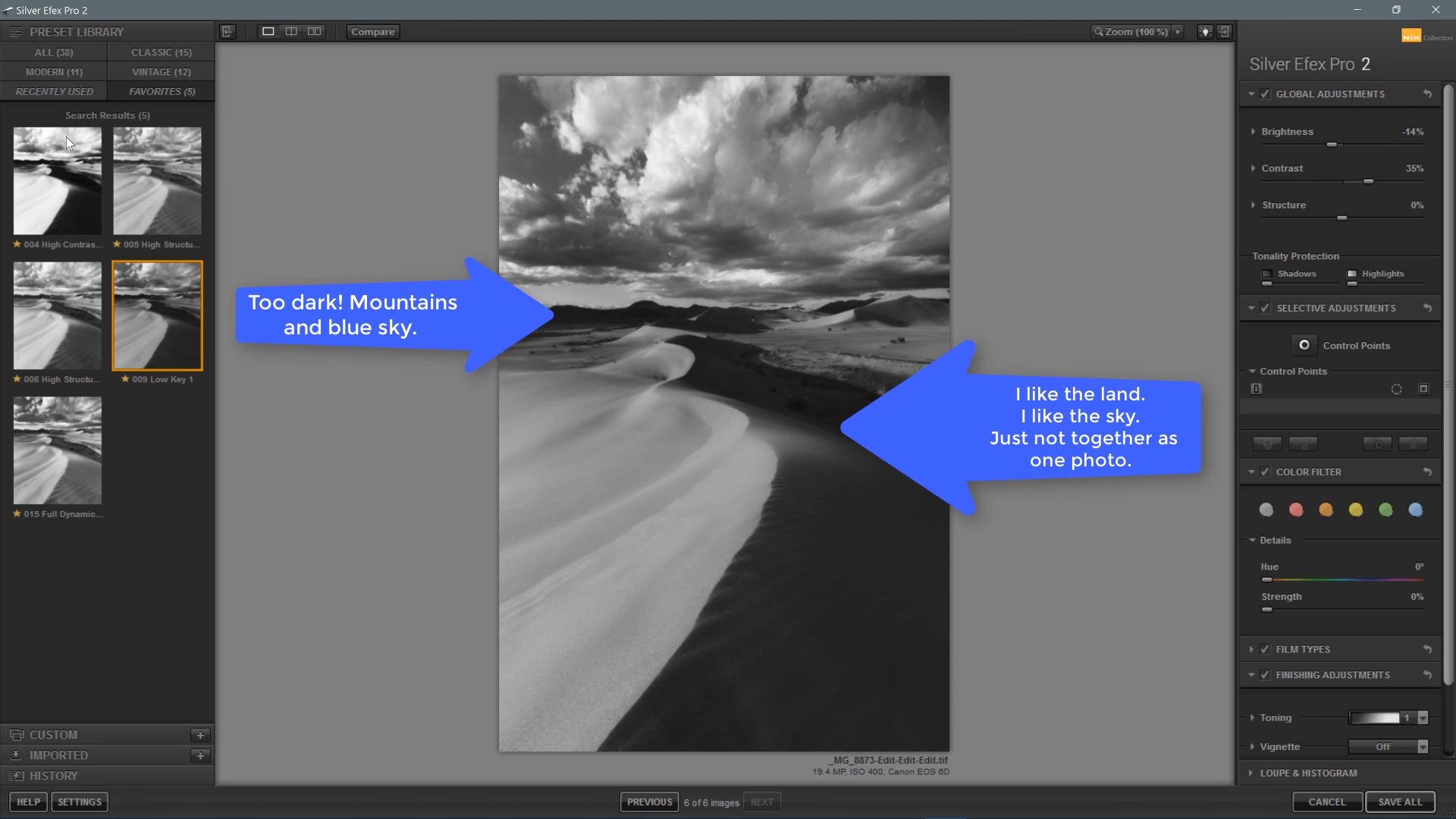
Task: Reset Finishing Adjustments arrow icon
Action: point(1427,675)
